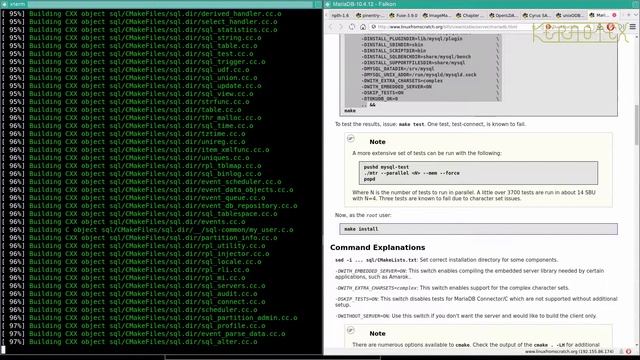
Task: Click the site info globe icon
Action: [373, 27]
